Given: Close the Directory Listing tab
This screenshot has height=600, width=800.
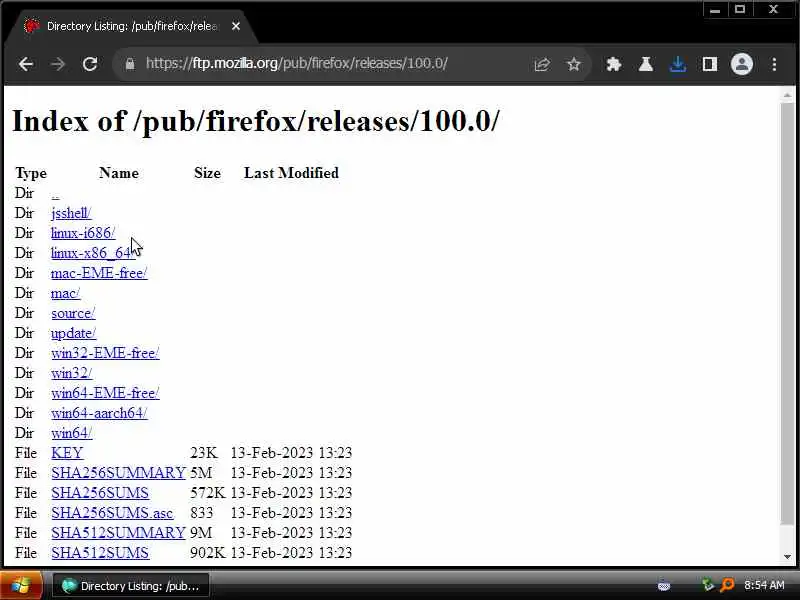Looking at the screenshot, I should pos(236,26).
